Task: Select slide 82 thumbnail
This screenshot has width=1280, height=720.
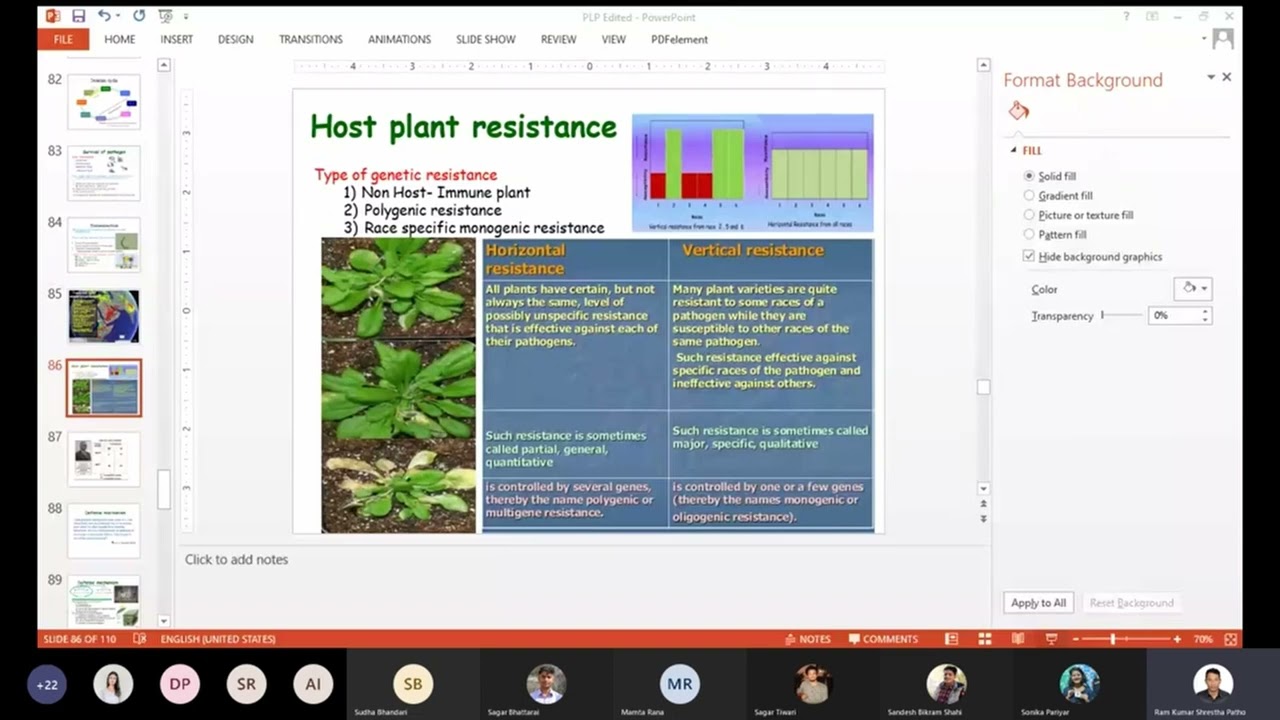Action: [104, 101]
